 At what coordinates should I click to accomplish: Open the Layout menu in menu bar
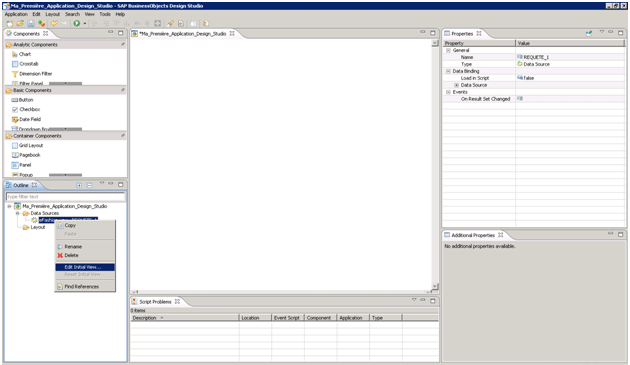point(53,14)
